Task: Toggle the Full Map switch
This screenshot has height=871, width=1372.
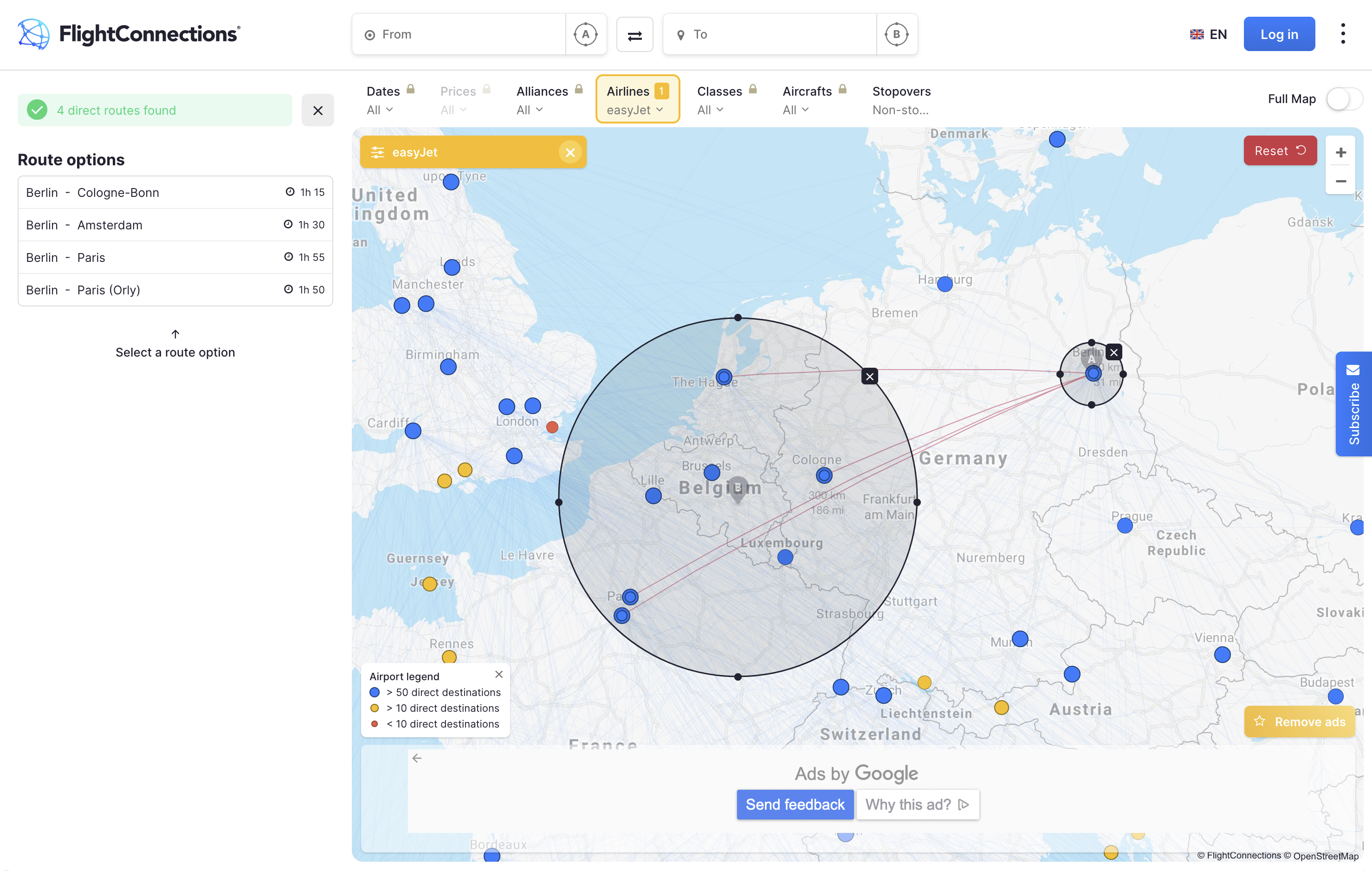Action: 1344,99
